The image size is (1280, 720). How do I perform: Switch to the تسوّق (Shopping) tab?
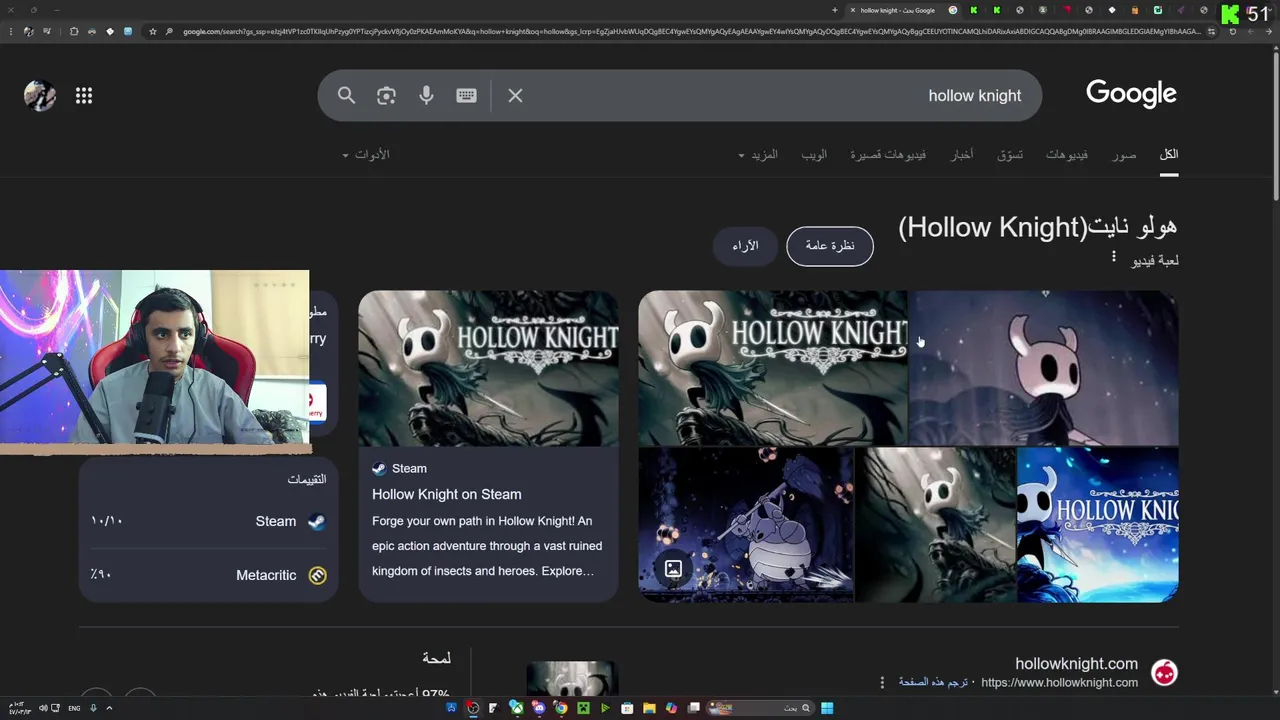click(x=1010, y=154)
